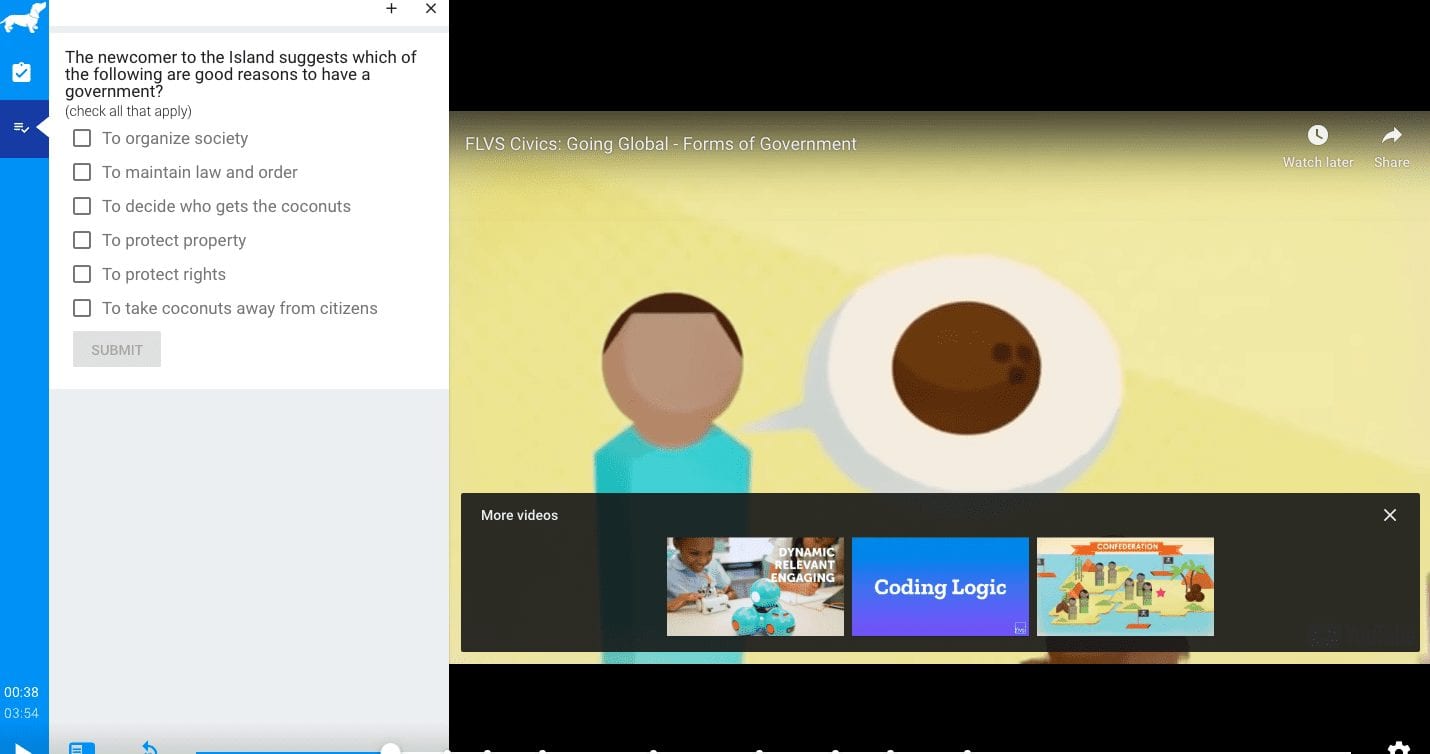Check 'To take coconuts away from citizens'
1430x754 pixels.
click(82, 308)
